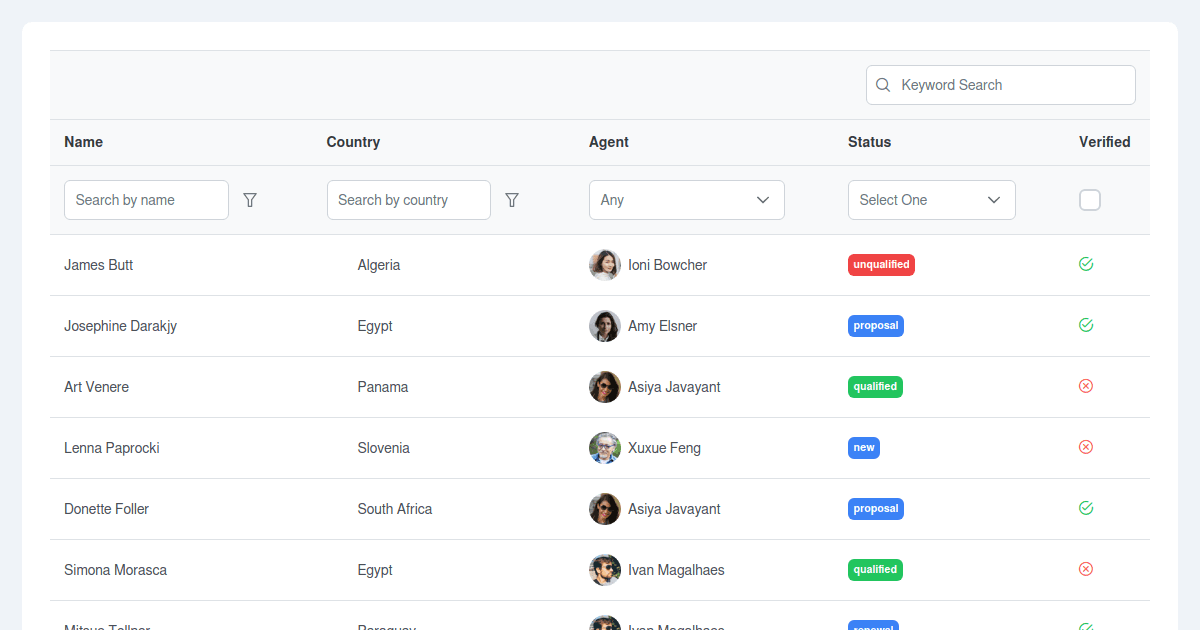Click Donette Foller's verified checkmark icon
1200x630 pixels.
tap(1086, 508)
